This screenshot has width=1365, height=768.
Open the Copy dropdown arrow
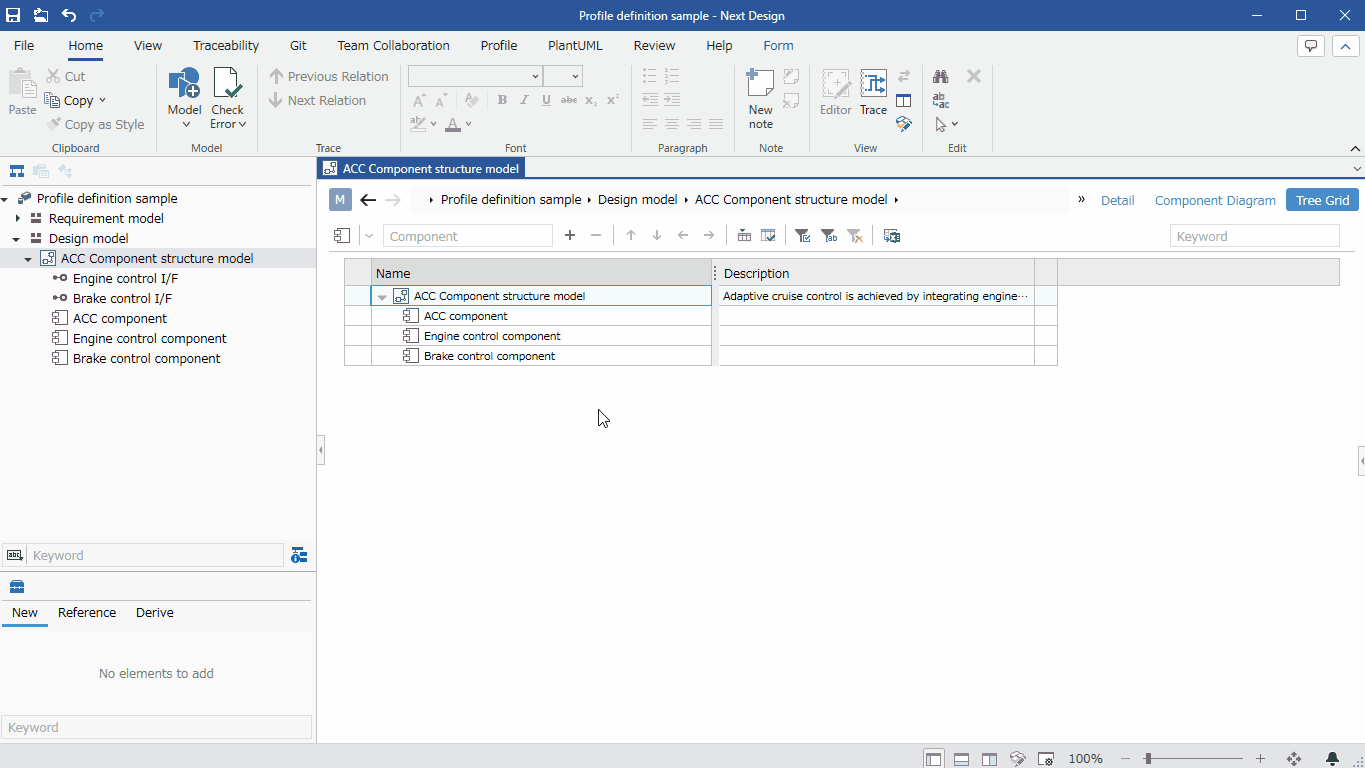[102, 100]
